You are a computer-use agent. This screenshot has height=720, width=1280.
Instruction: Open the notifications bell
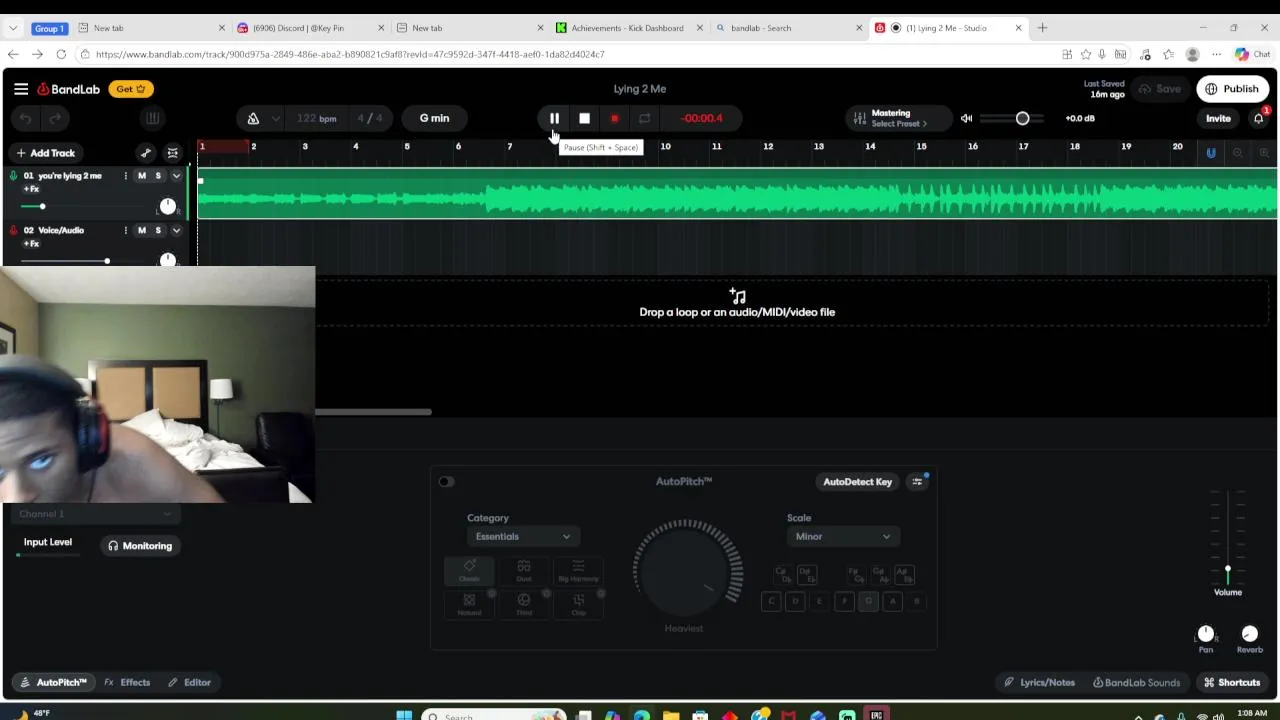[1258, 118]
